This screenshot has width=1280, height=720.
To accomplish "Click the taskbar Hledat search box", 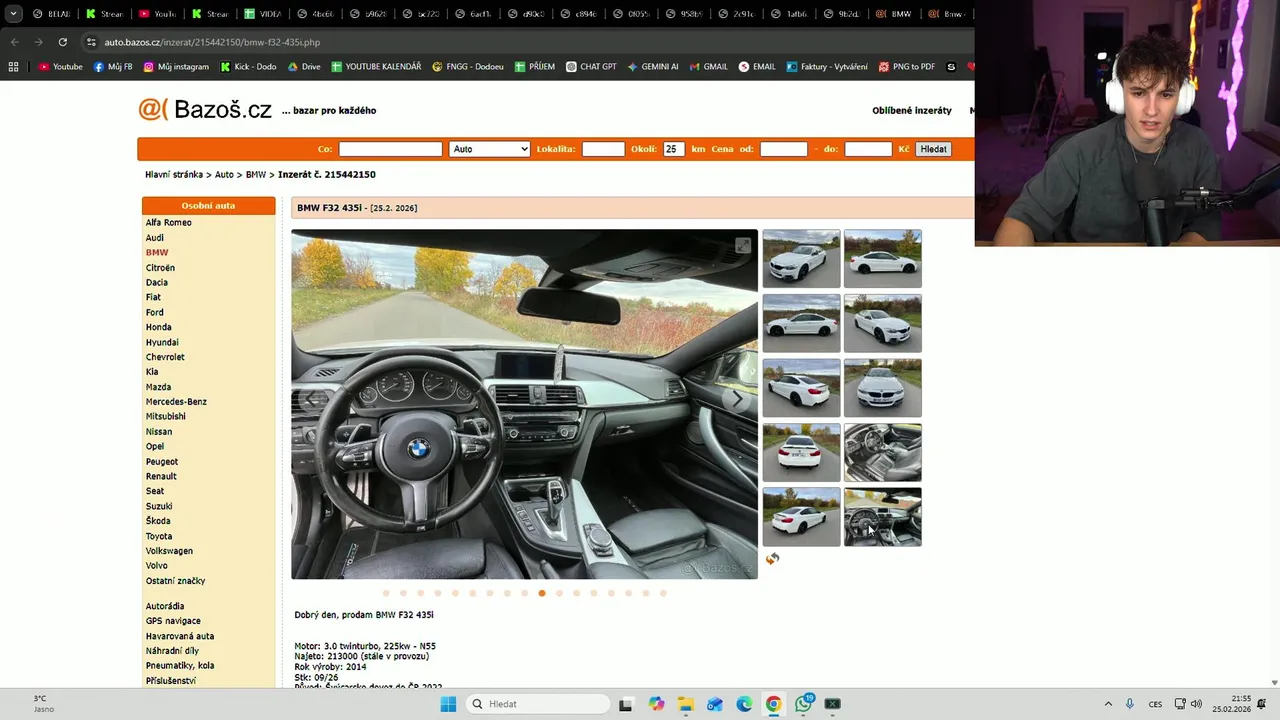I will click(539, 704).
